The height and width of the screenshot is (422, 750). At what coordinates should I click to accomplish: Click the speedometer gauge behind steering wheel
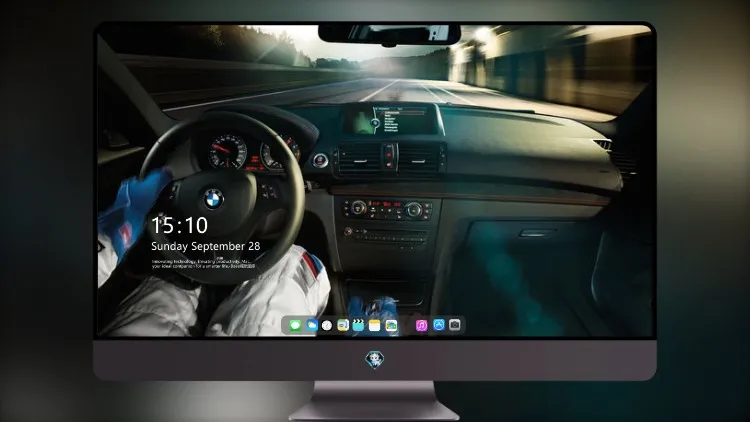tap(228, 152)
